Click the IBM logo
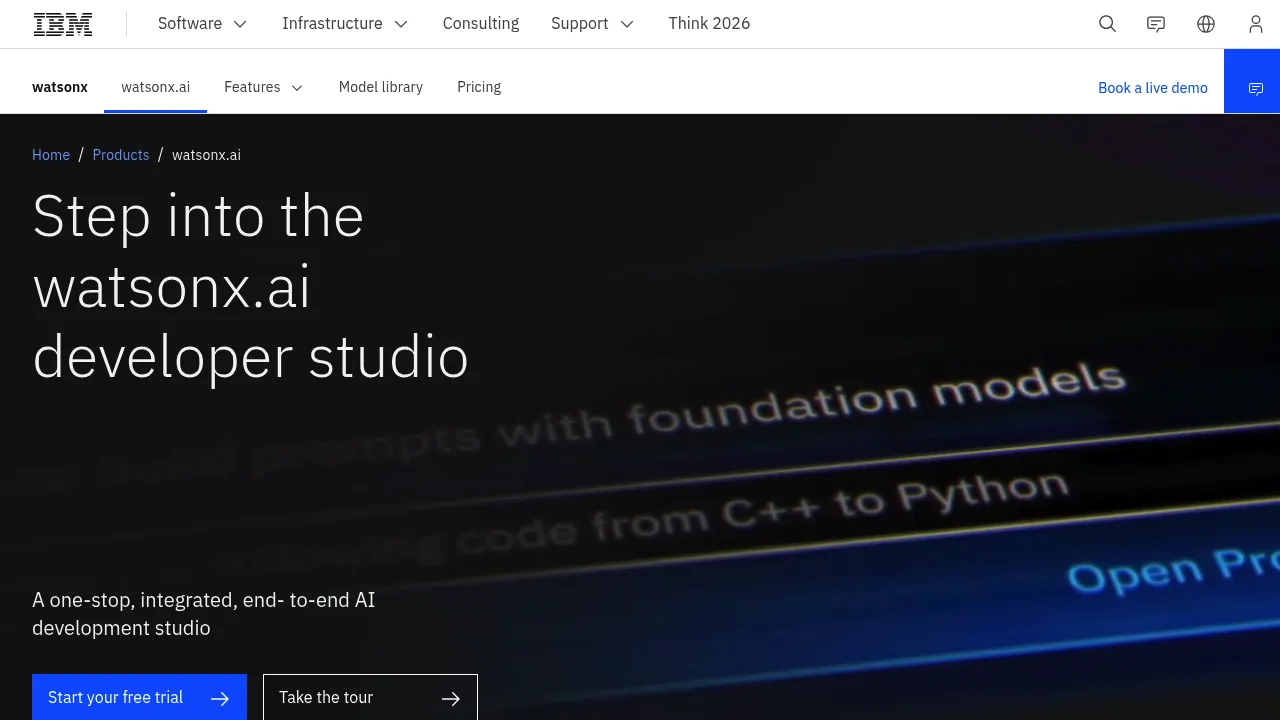The height and width of the screenshot is (720, 1280). [63, 24]
